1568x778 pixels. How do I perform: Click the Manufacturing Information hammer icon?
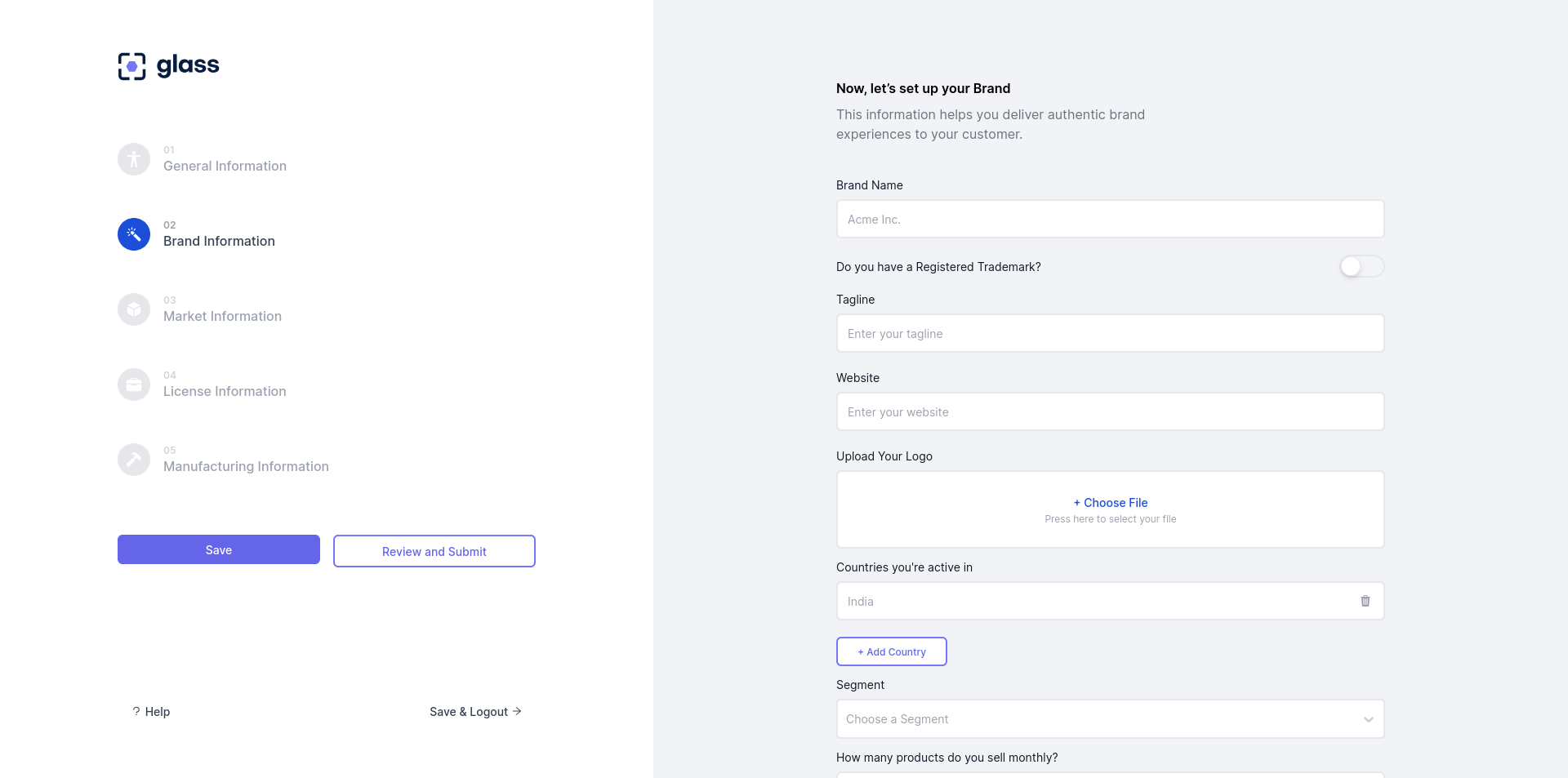[134, 460]
